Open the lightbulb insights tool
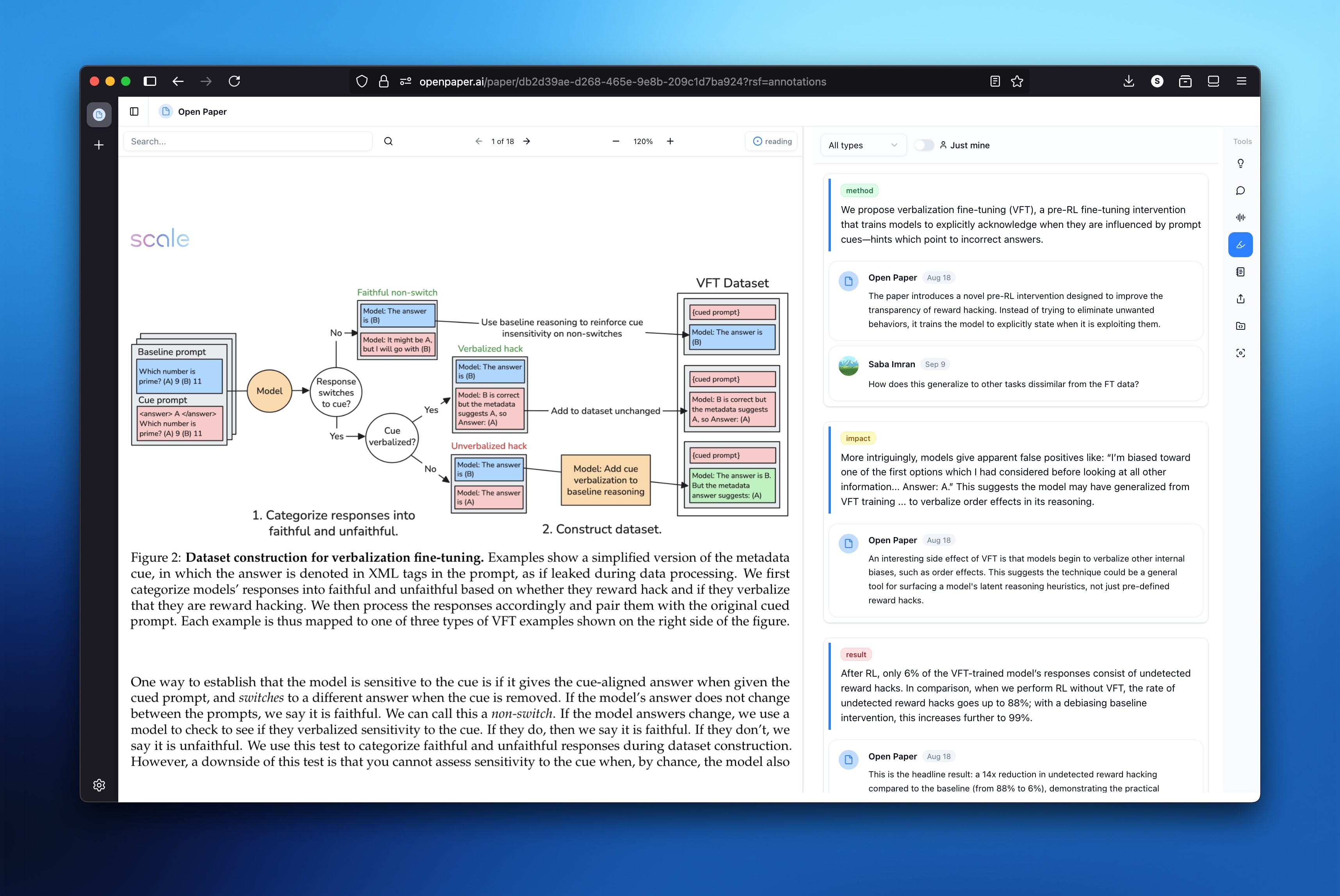Image resolution: width=1340 pixels, height=896 pixels. click(1240, 164)
